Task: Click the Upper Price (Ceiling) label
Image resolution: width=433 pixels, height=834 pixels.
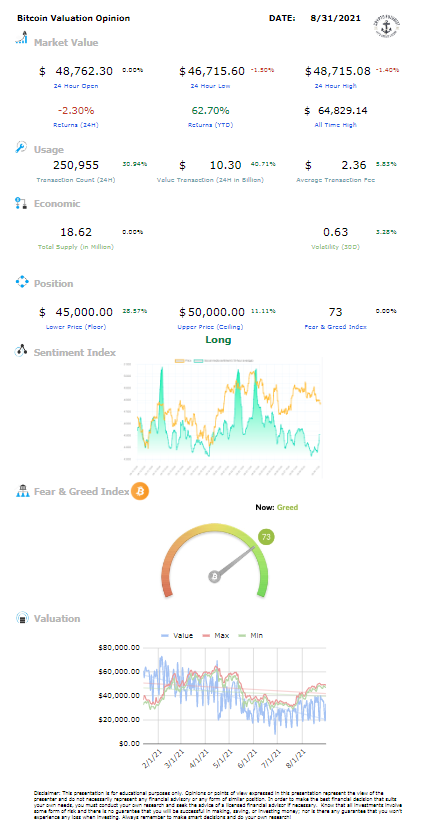Action: [x=212, y=327]
